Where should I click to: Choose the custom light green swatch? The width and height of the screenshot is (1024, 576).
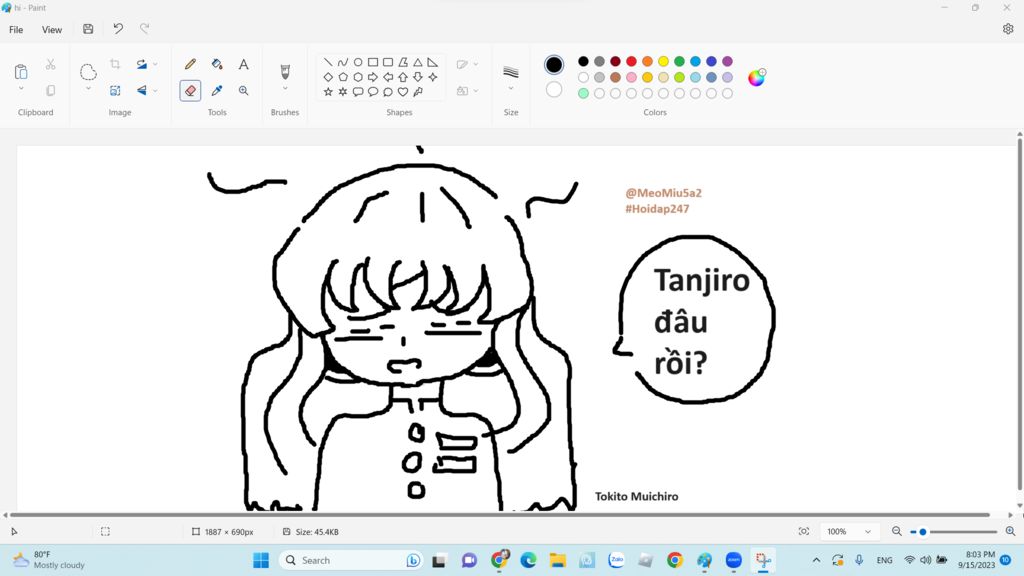(x=583, y=93)
